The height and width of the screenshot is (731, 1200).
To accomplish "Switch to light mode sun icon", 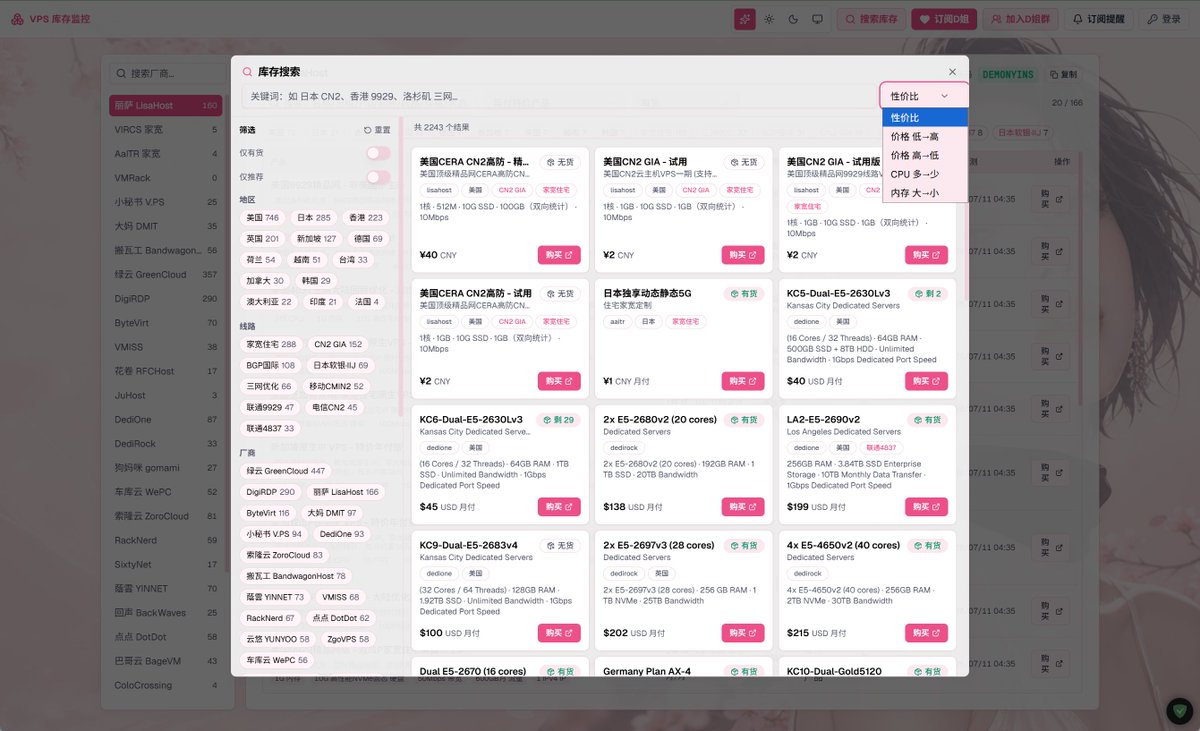I will pyautogui.click(x=769, y=19).
